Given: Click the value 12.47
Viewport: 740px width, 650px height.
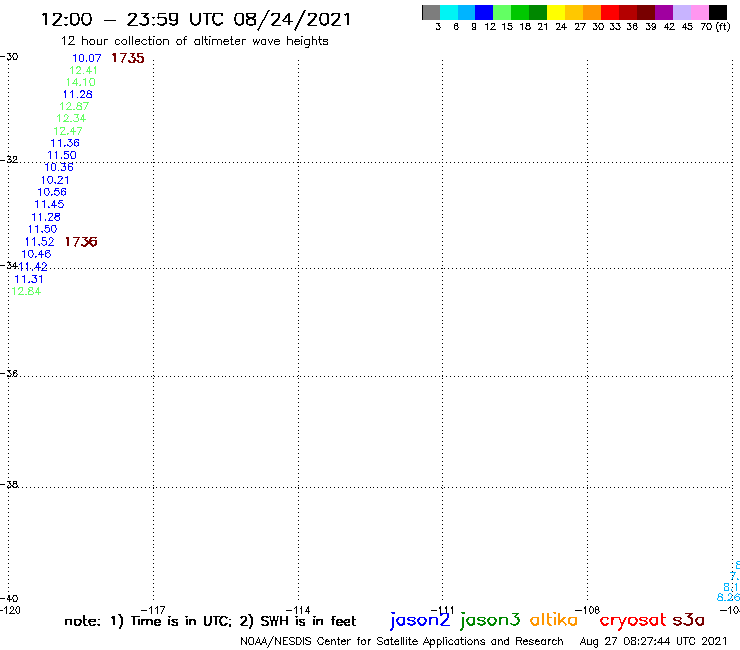Looking at the screenshot, I should click(67, 131).
